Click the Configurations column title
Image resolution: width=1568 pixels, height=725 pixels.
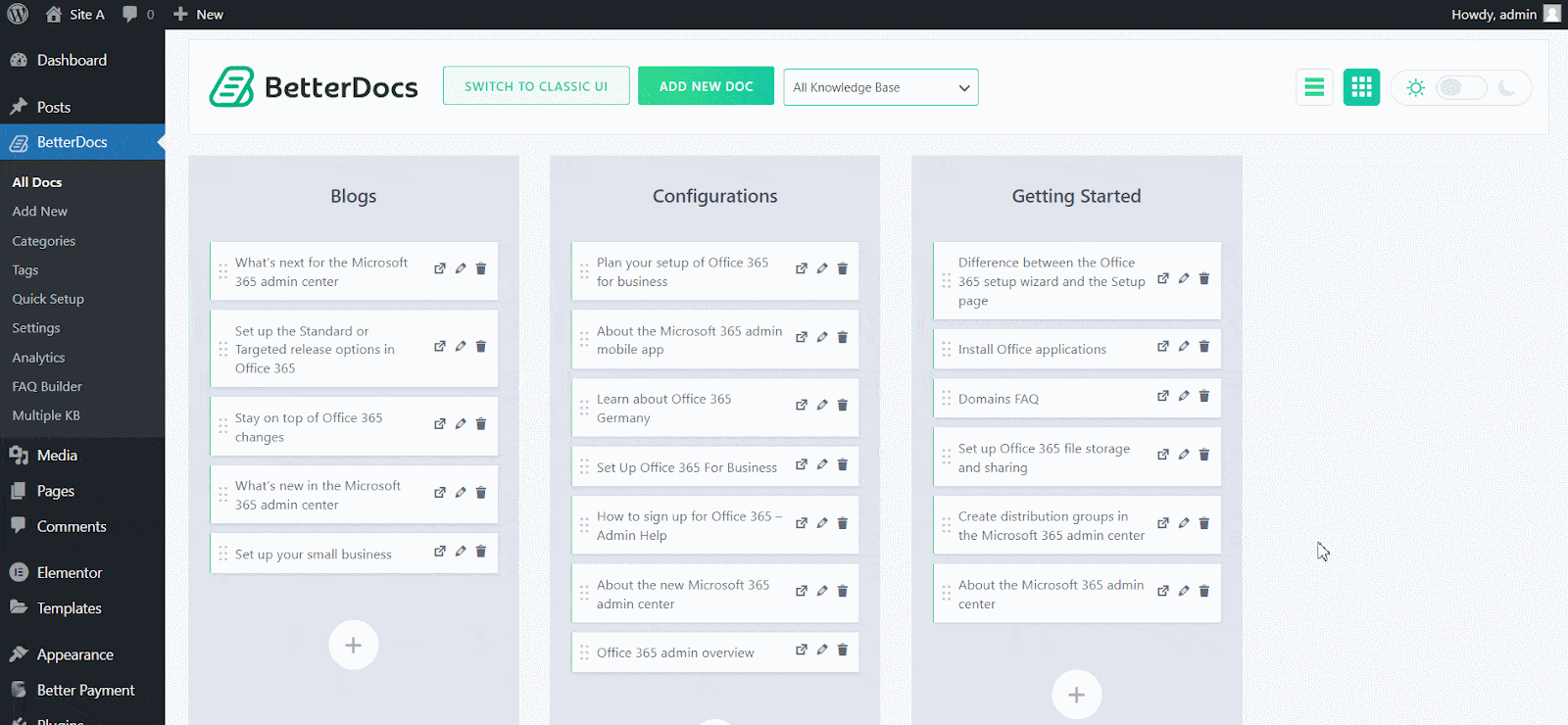pyautogui.click(x=715, y=196)
